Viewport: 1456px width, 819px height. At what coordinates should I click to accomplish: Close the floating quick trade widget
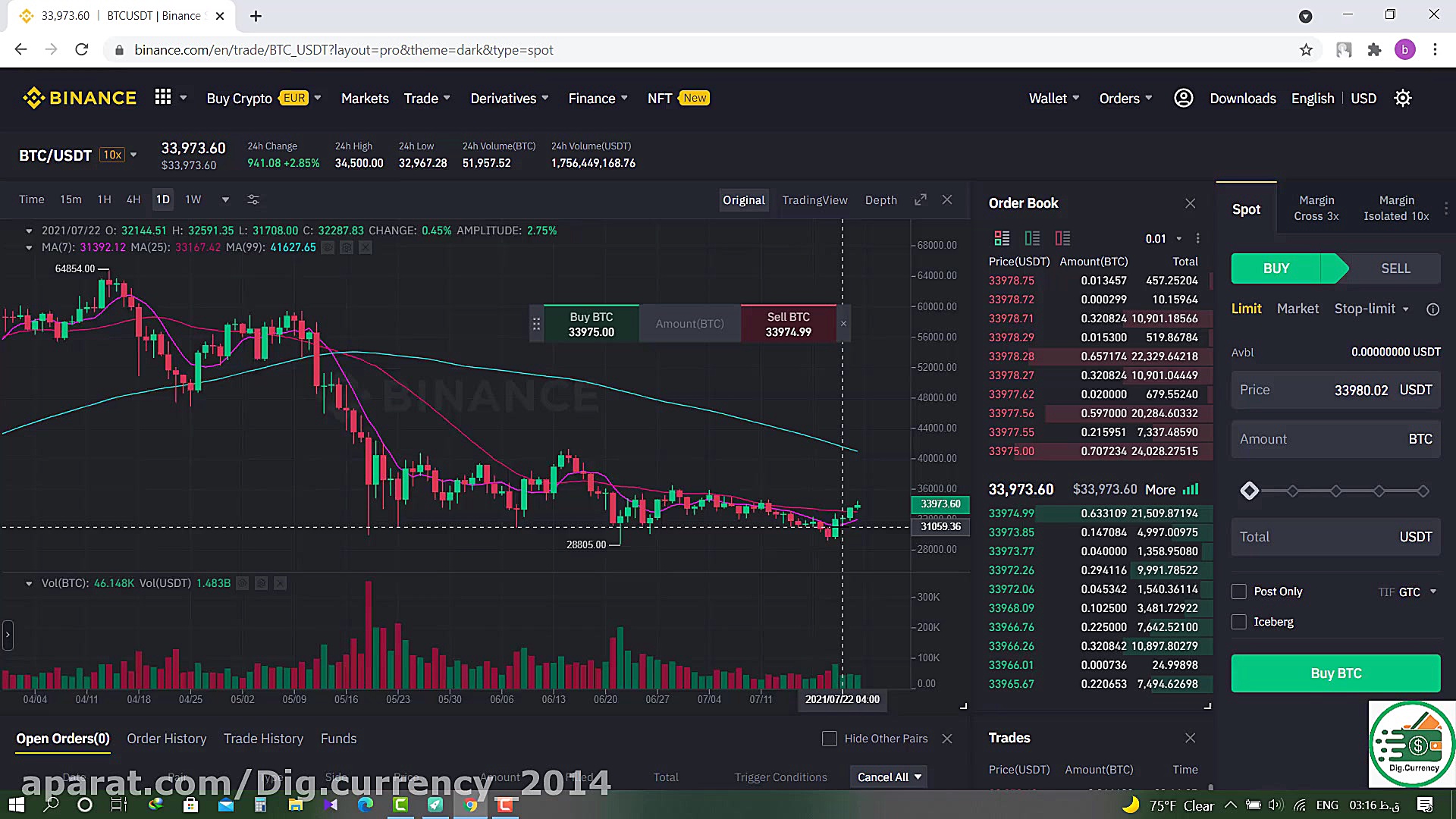(843, 324)
